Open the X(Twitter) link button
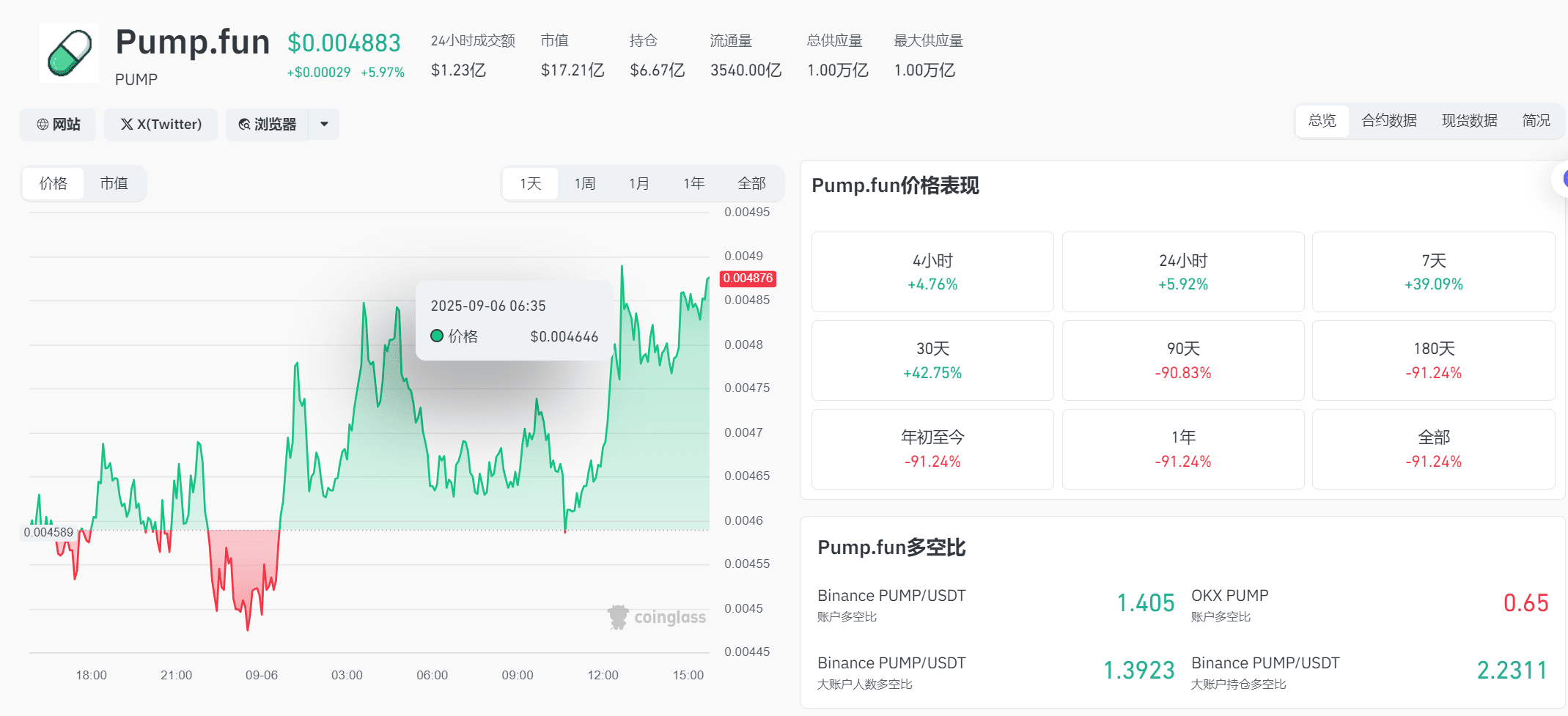 click(161, 125)
